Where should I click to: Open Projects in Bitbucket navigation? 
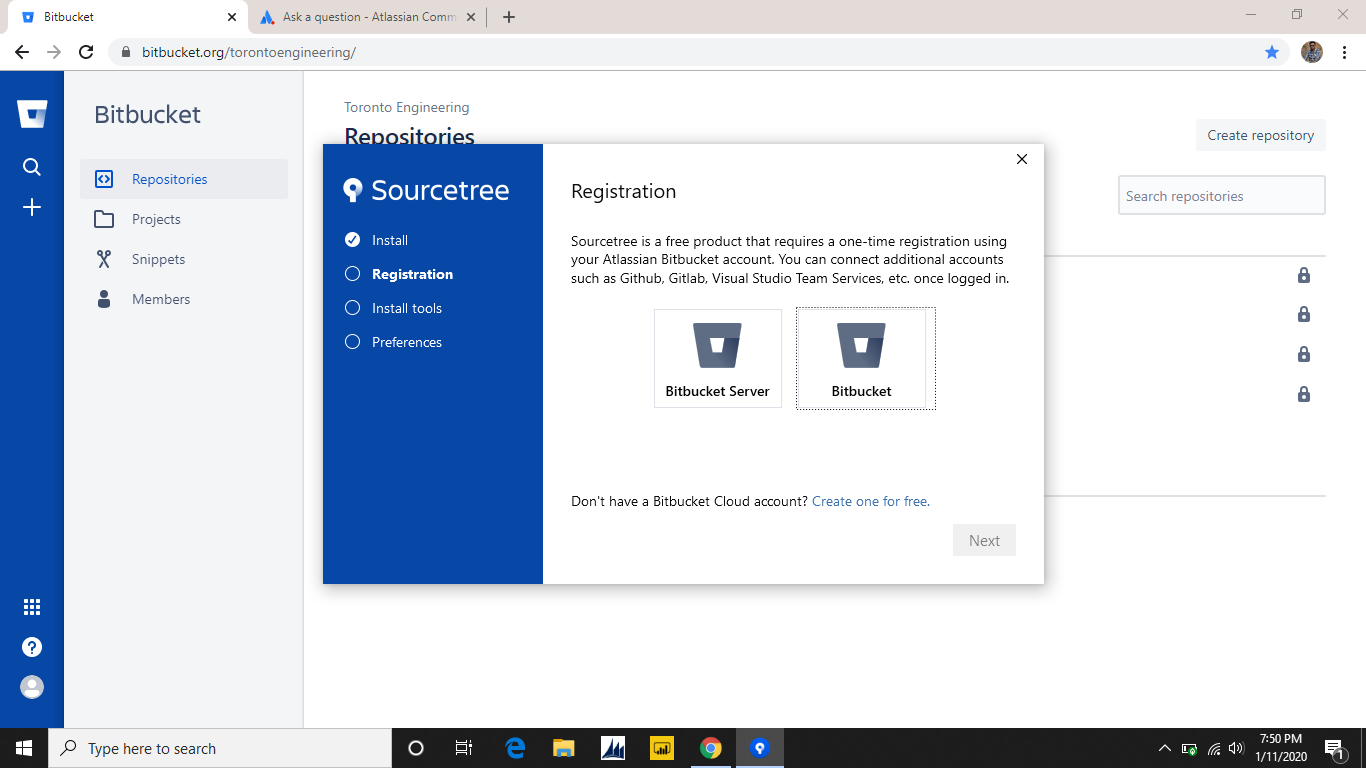tap(184, 219)
